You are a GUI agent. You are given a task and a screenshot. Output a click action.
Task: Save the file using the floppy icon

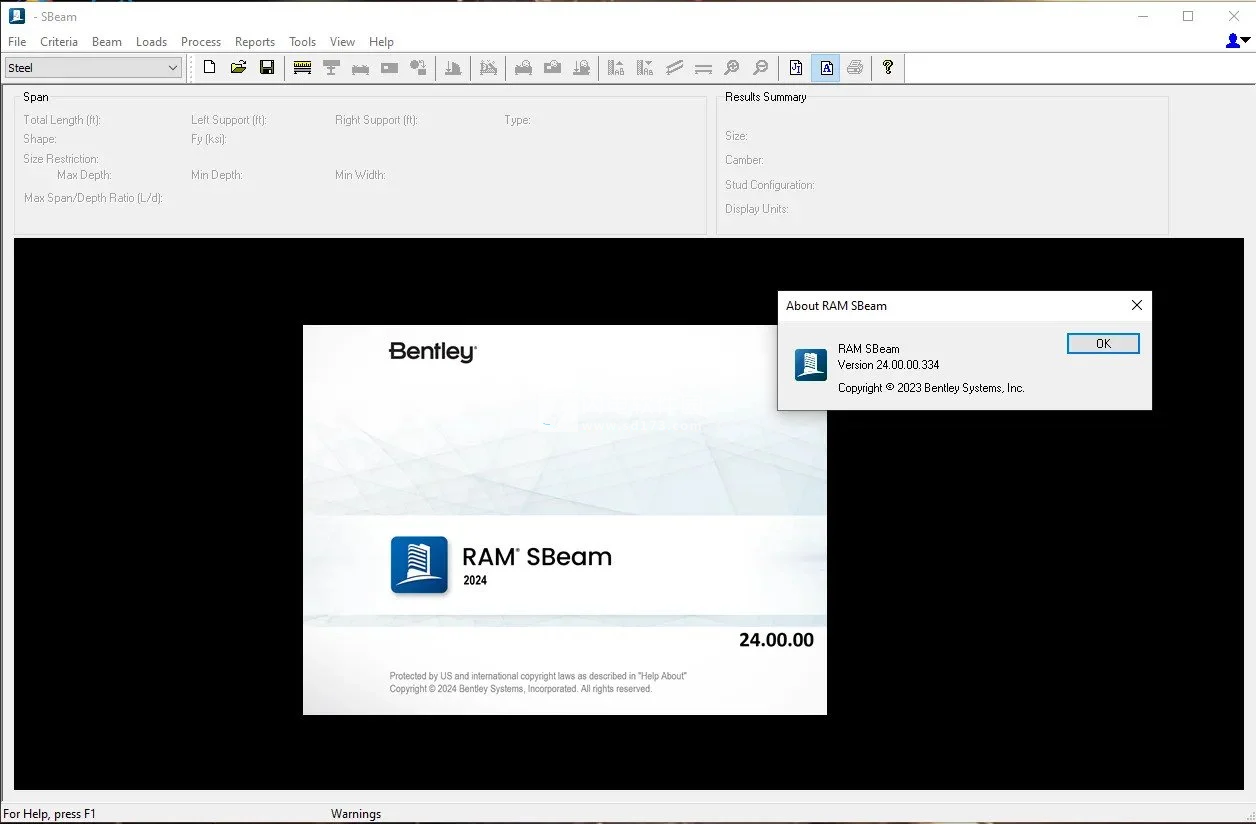coord(267,67)
